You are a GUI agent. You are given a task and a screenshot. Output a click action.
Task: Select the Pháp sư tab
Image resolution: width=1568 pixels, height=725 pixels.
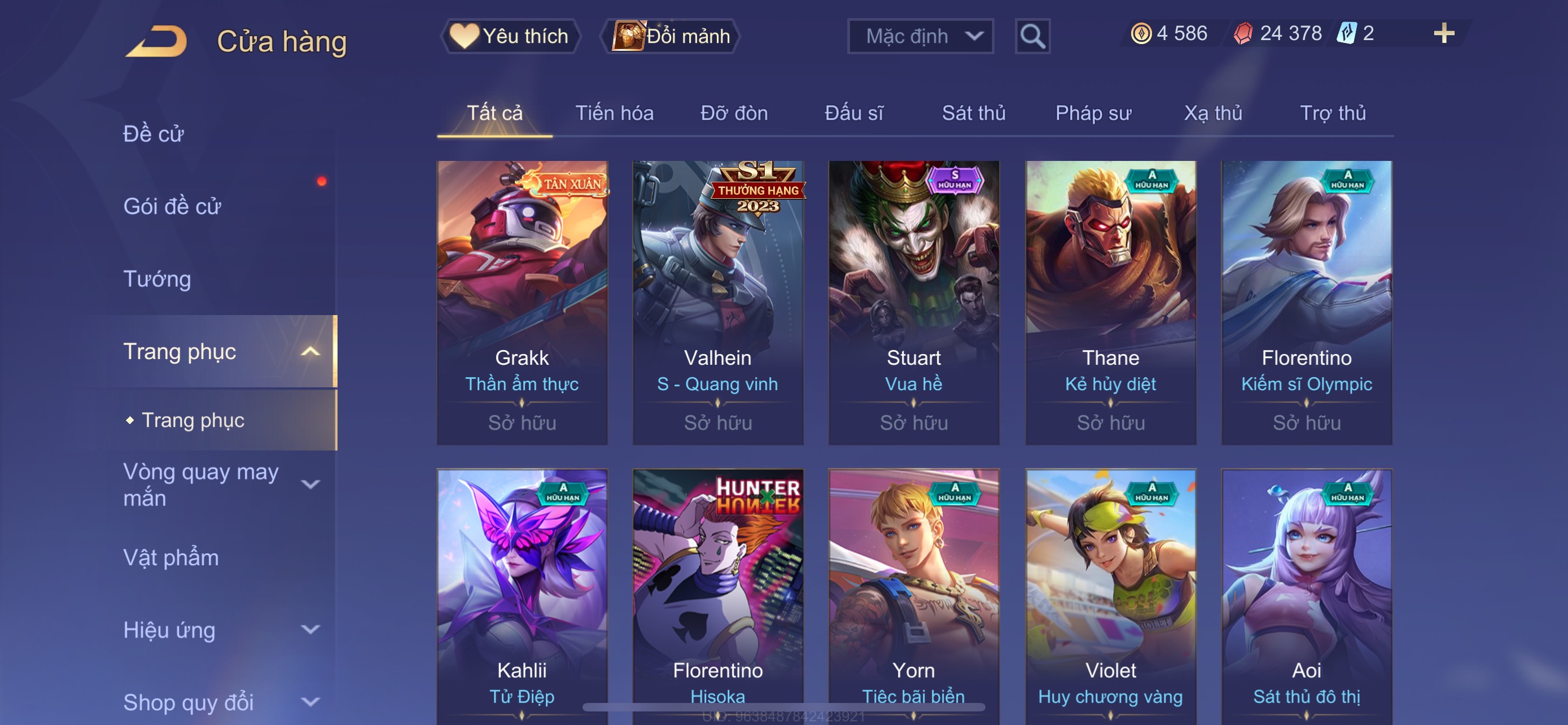pos(1093,113)
